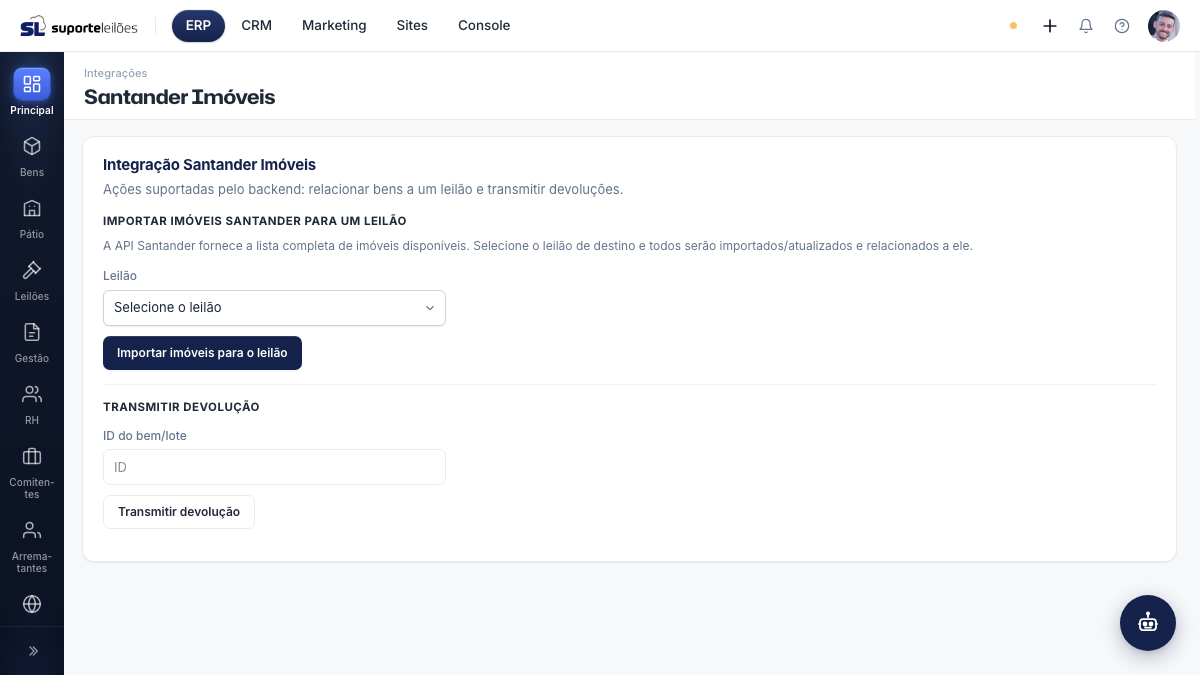Open the help question mark icon
This screenshot has width=1200, height=675.
(x=1122, y=26)
